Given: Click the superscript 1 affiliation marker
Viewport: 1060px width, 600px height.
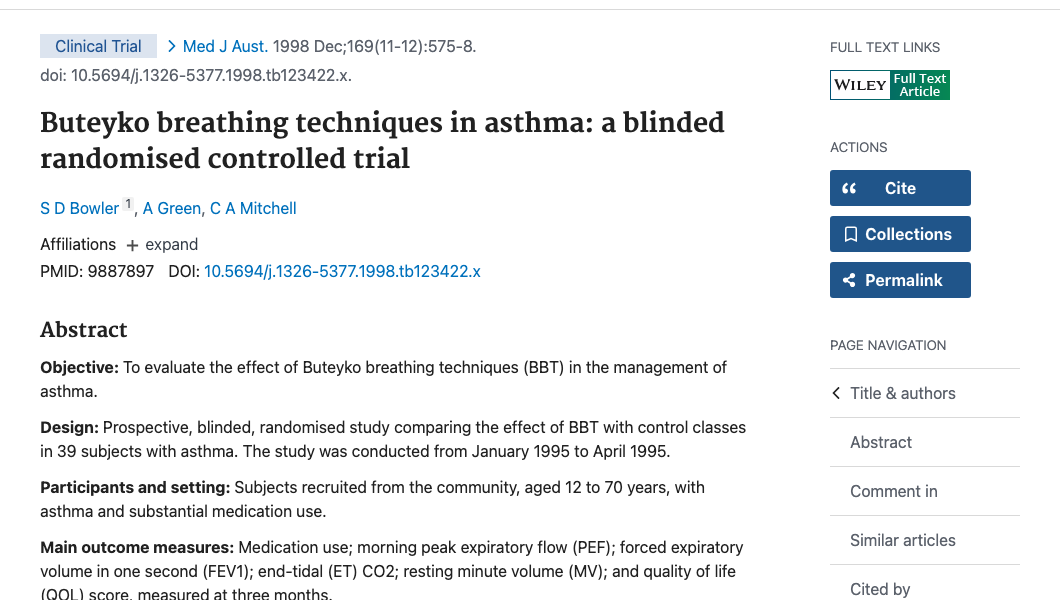Looking at the screenshot, I should tap(128, 203).
